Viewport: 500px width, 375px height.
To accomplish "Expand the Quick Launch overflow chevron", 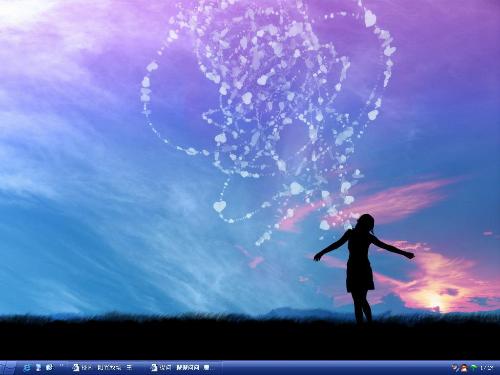I will pos(61,367).
